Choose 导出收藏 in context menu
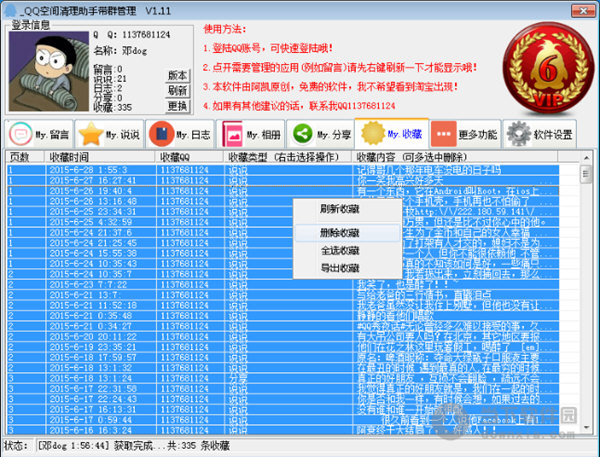Screen dimensions: 600x457 [x=340, y=268]
